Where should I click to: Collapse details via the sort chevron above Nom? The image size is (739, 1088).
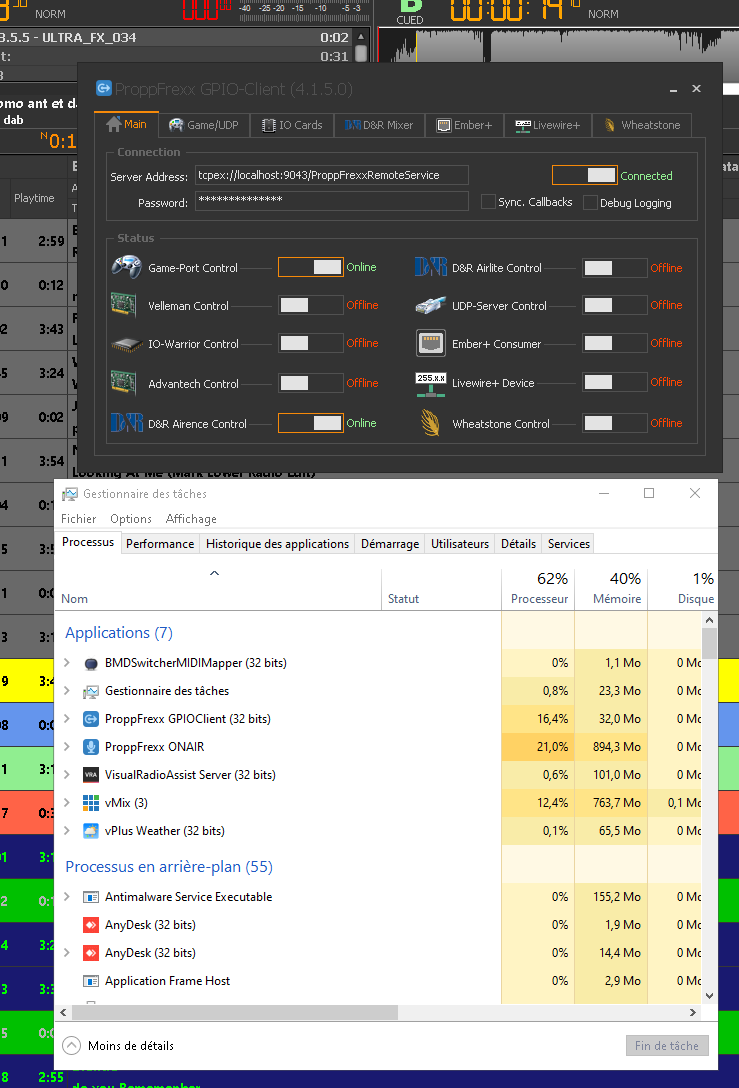[214, 573]
